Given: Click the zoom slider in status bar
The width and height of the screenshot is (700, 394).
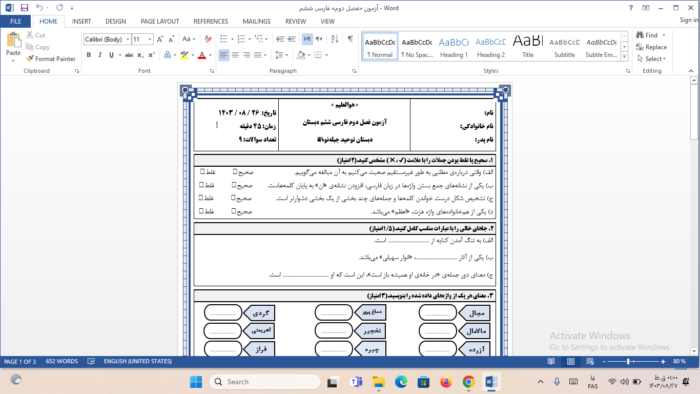Looking at the screenshot, I should (633, 361).
